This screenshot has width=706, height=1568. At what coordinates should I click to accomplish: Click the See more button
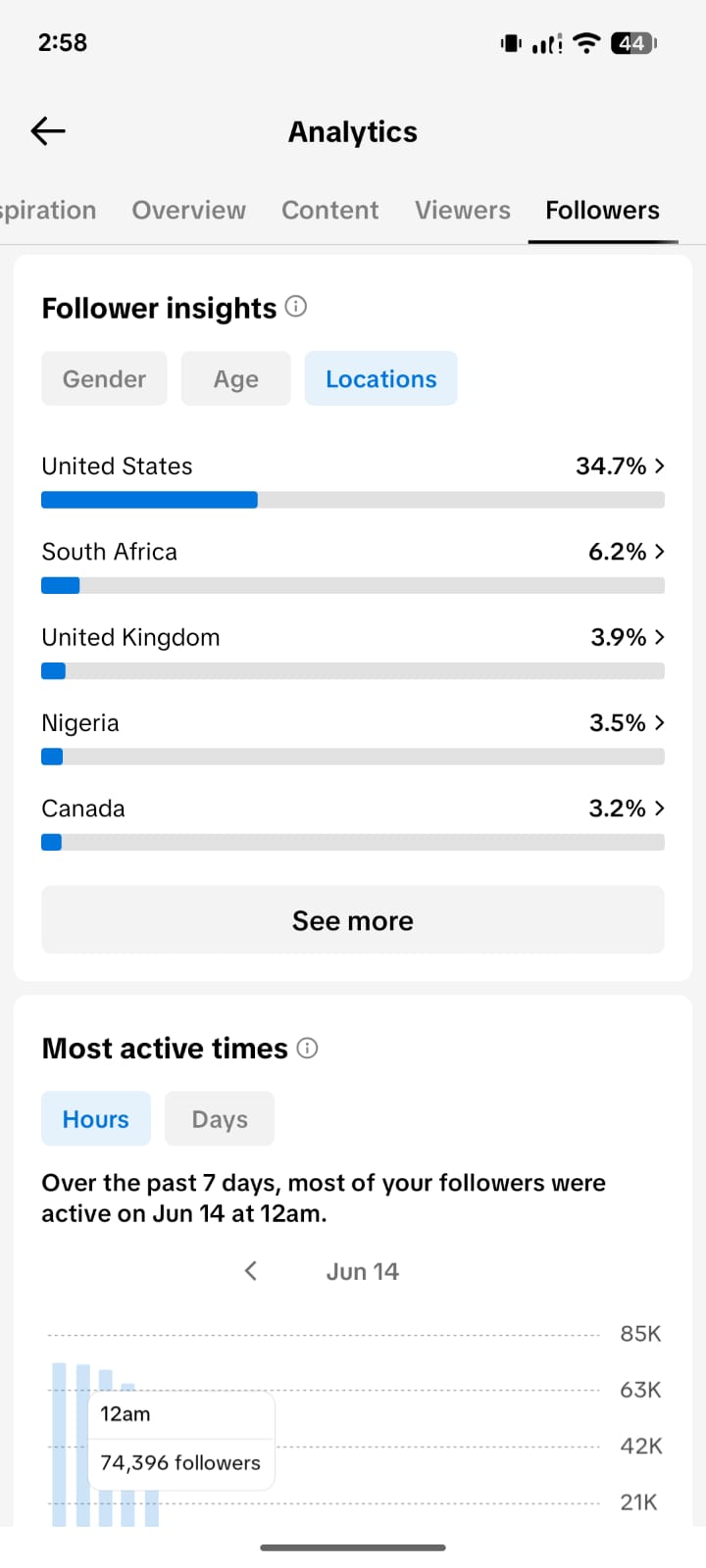coord(353,919)
